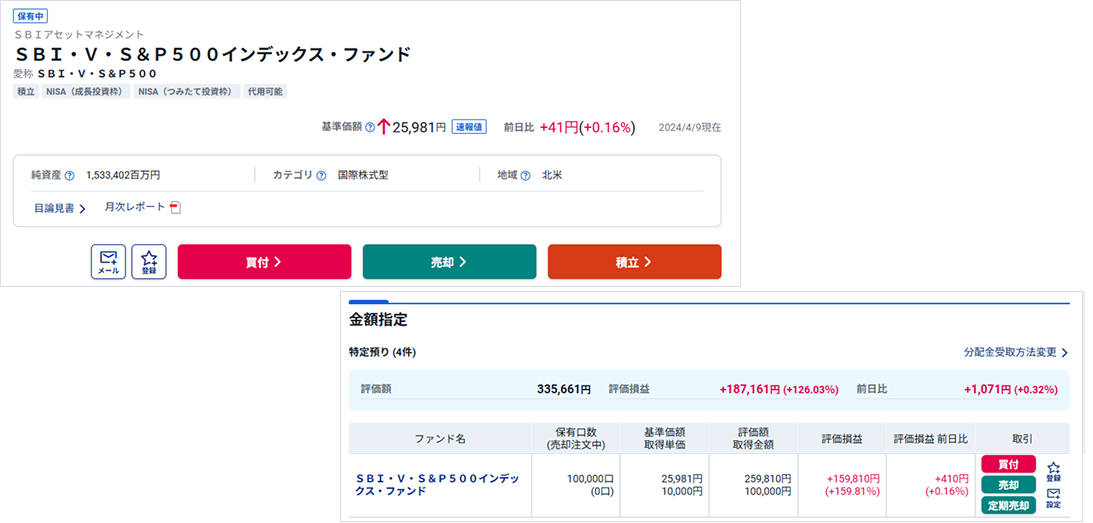Click the red 買付 button on the fund page
The image size is (1093, 523).
[x=264, y=262]
